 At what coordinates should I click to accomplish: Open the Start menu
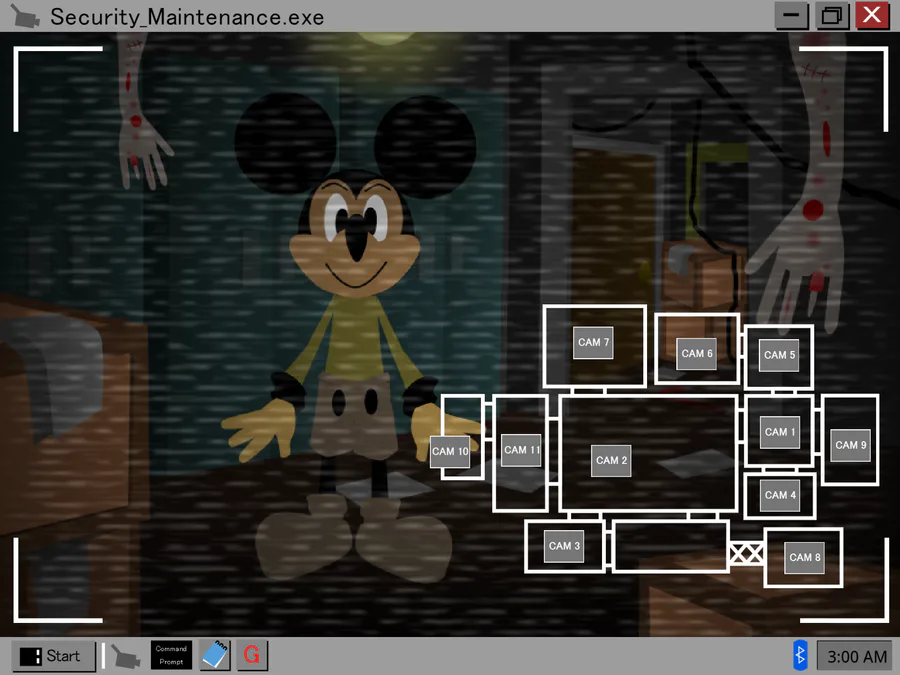click(53, 656)
